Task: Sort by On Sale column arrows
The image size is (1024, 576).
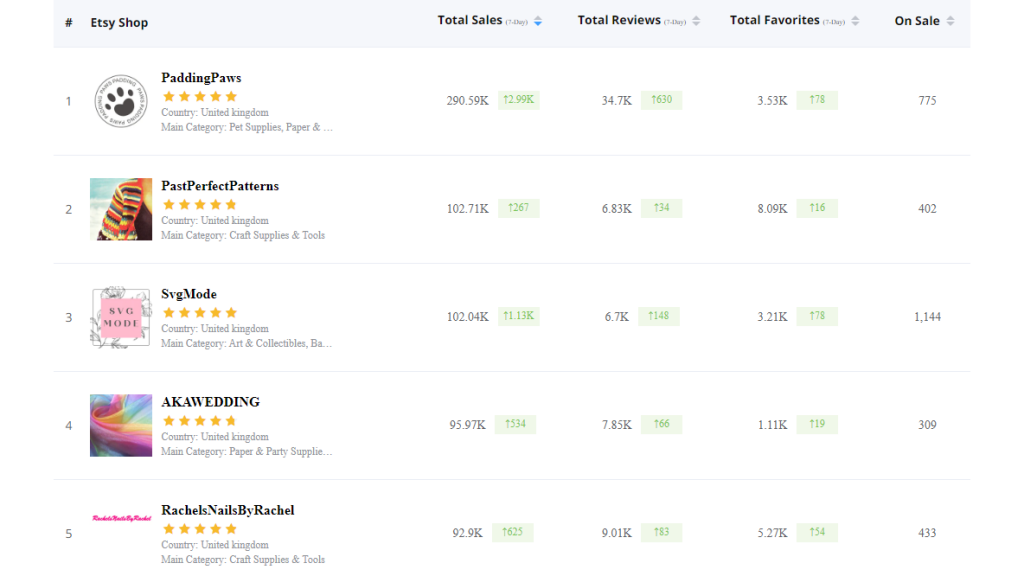Action: point(950,21)
